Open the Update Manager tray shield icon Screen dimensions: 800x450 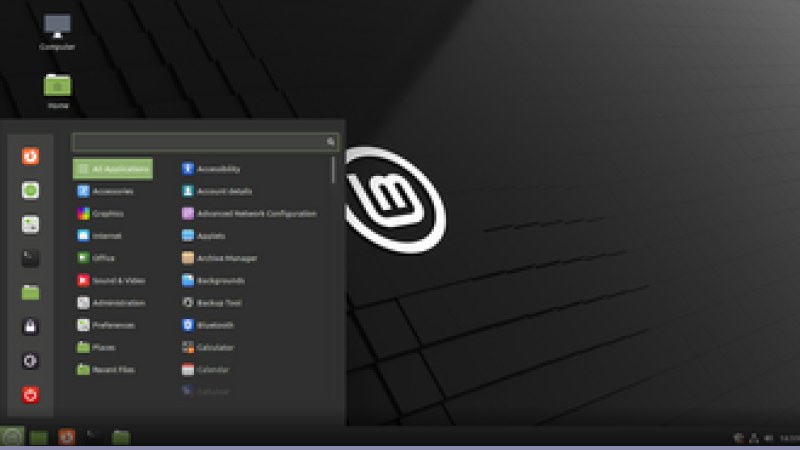(x=738, y=438)
